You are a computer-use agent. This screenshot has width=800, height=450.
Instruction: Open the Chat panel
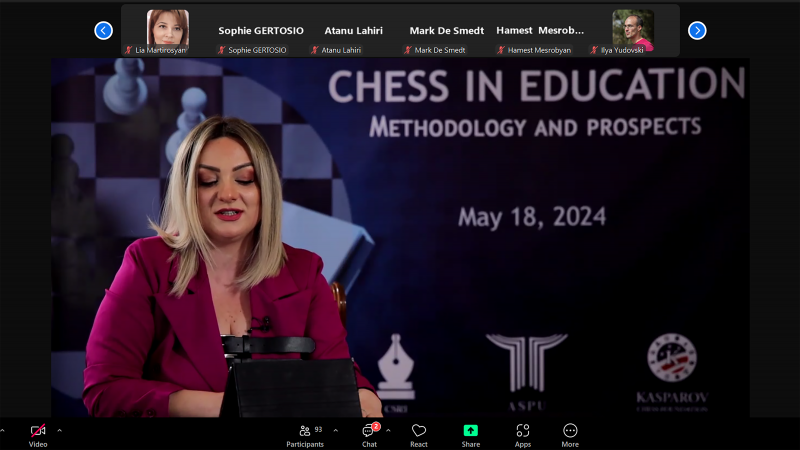point(369,431)
